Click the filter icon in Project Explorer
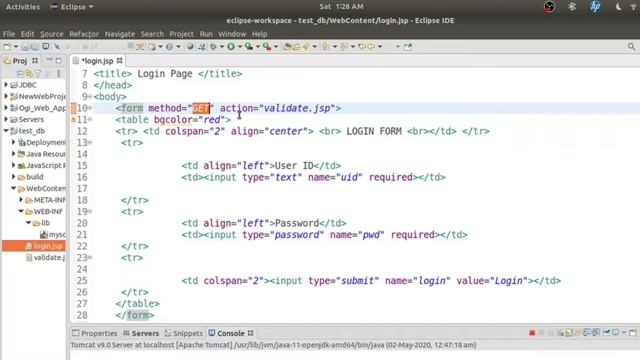This screenshot has height=360, width=640. pos(38,74)
